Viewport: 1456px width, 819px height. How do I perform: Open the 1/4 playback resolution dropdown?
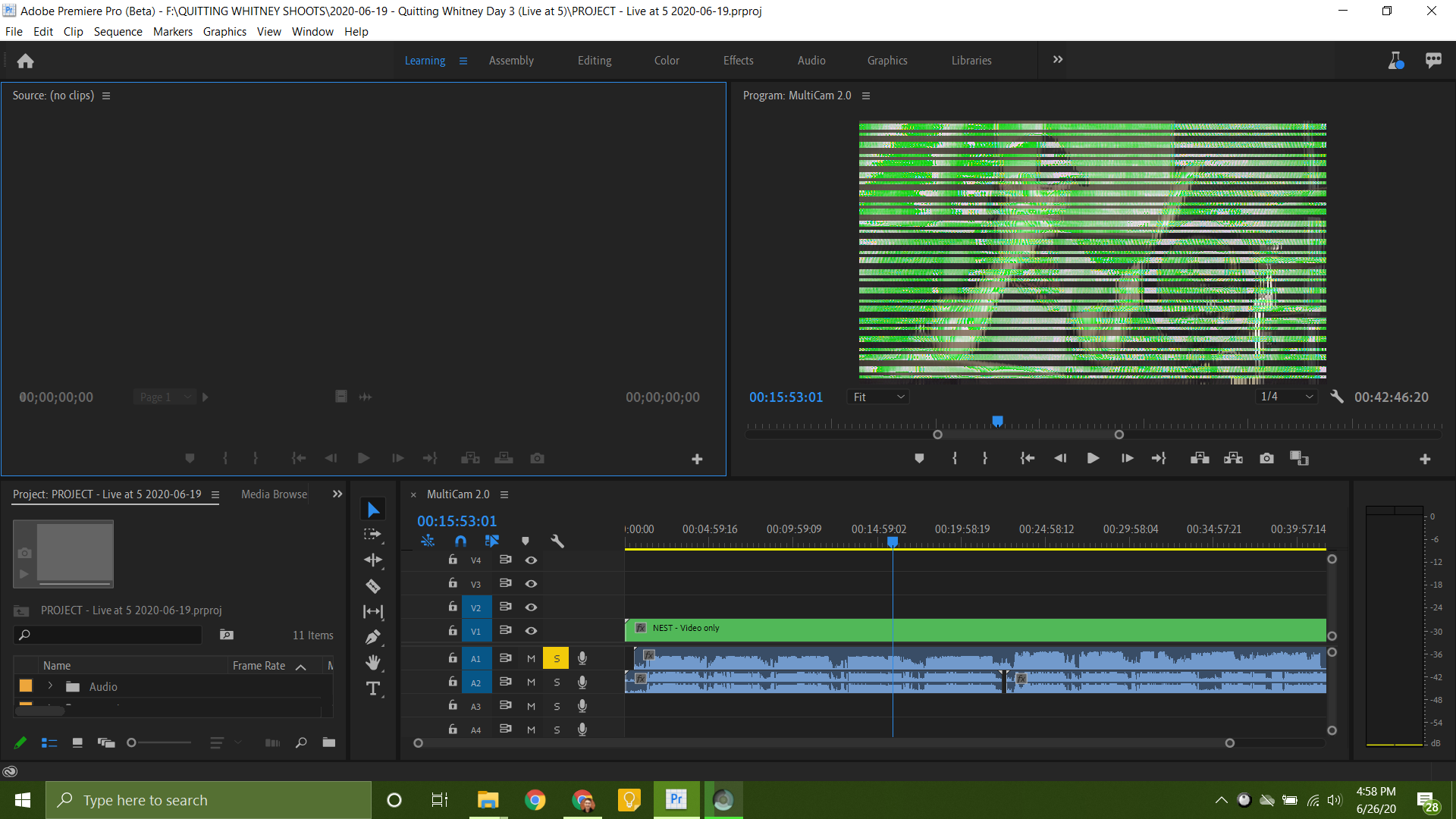1285,397
